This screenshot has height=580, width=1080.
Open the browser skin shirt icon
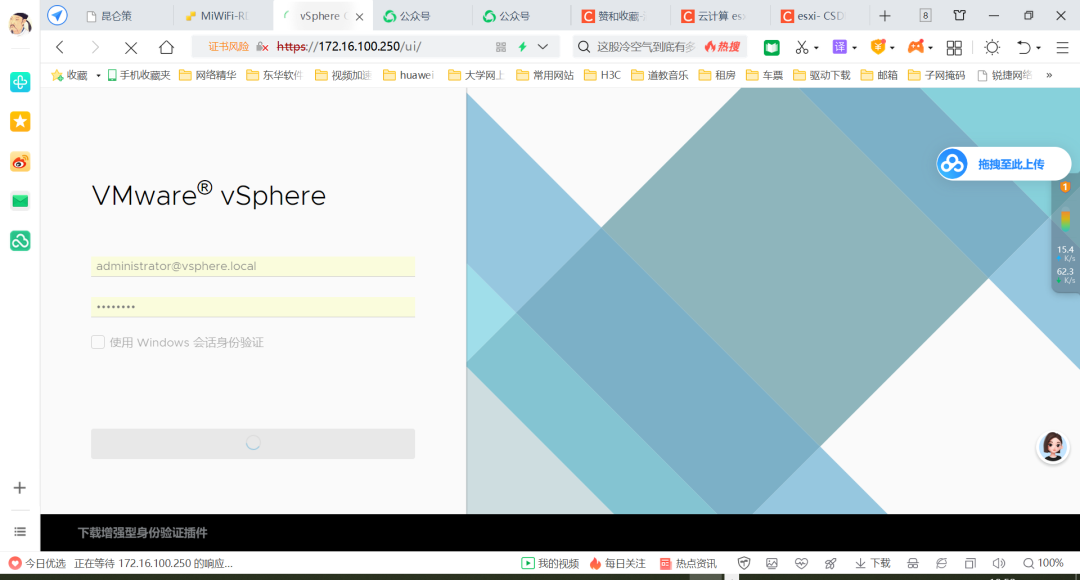click(959, 15)
